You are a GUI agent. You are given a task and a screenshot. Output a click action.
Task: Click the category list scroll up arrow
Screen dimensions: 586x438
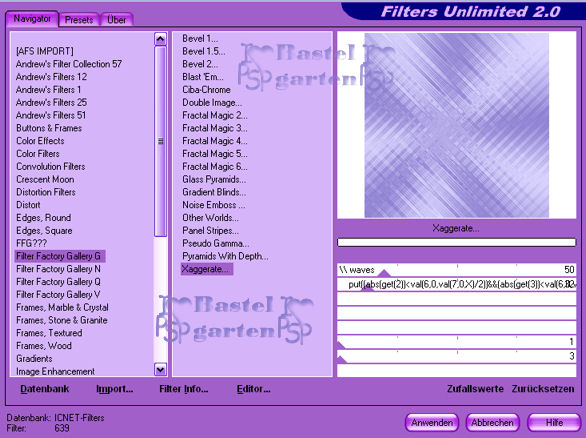click(x=160, y=38)
